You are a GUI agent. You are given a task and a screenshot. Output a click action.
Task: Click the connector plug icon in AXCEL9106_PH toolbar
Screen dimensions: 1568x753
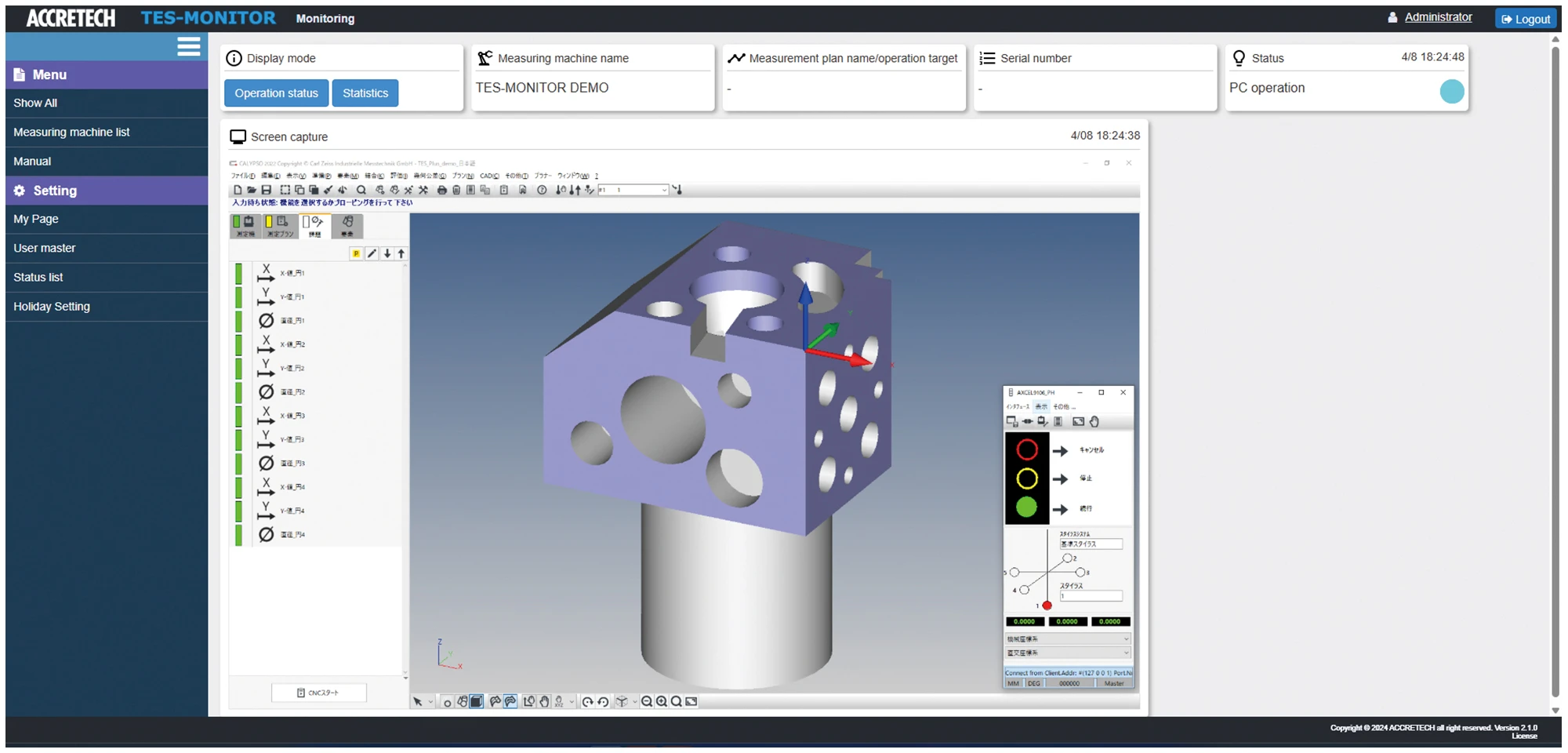point(1027,421)
